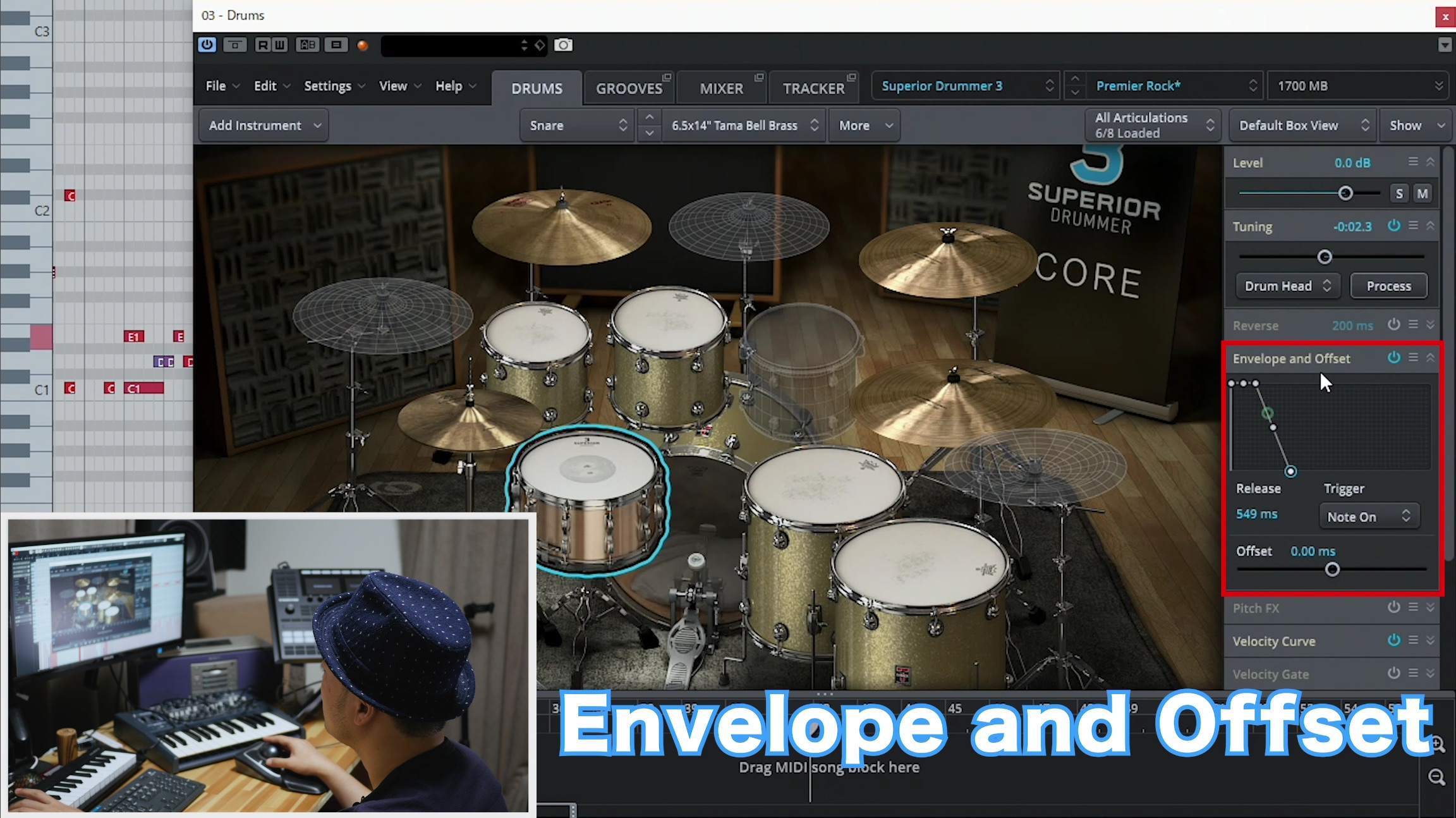Expand the Velocity Curve section
Image resolution: width=1456 pixels, height=818 pixels.
coord(1430,640)
